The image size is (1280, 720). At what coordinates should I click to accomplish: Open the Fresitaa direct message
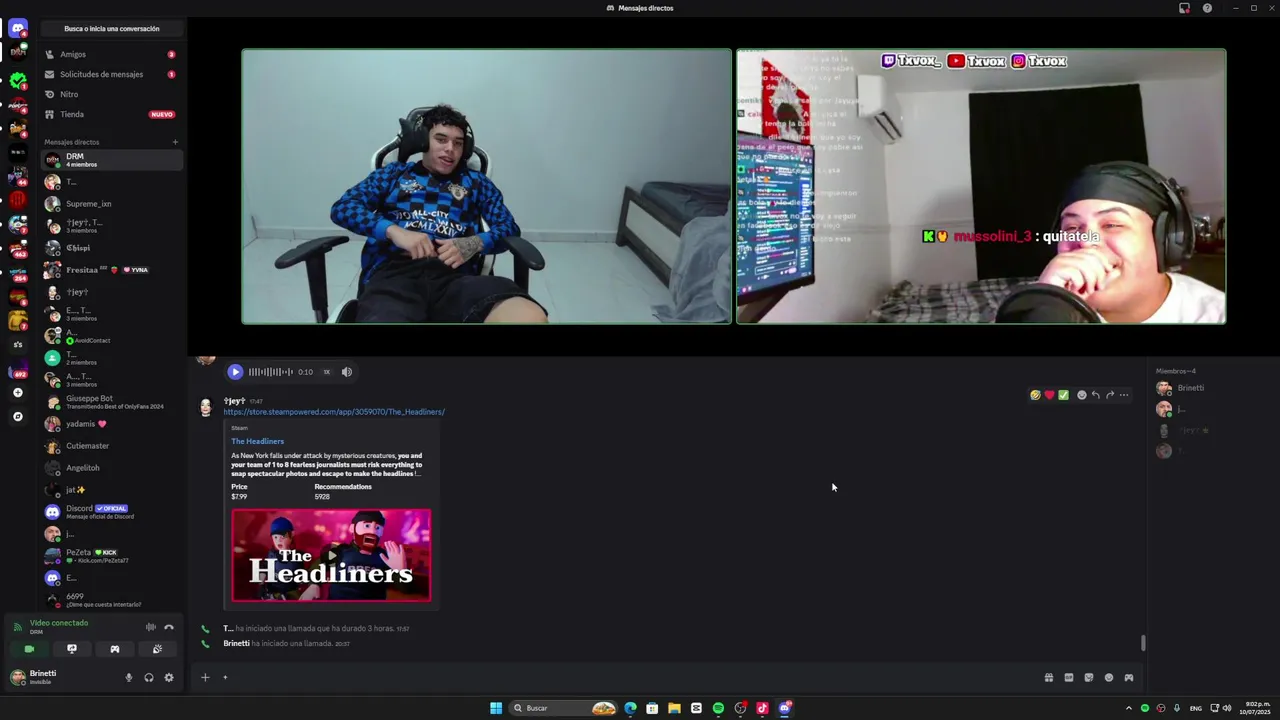111,270
